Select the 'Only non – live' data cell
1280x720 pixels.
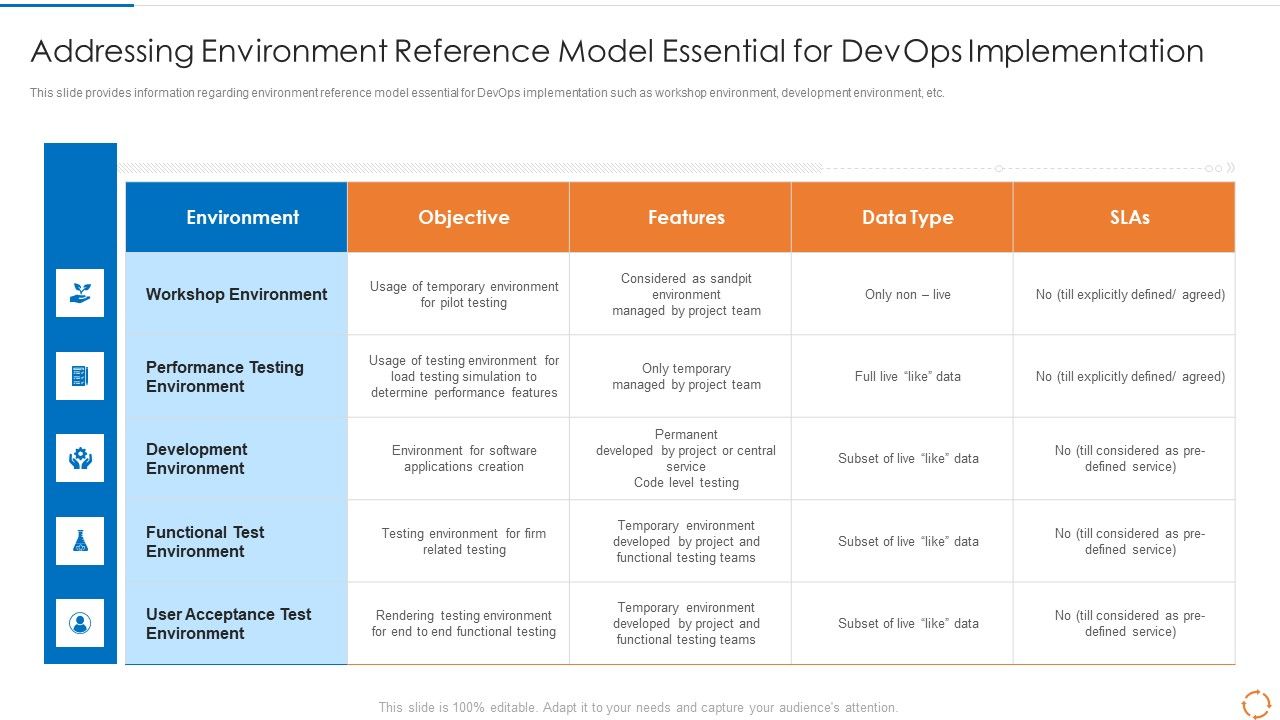[x=902, y=294]
